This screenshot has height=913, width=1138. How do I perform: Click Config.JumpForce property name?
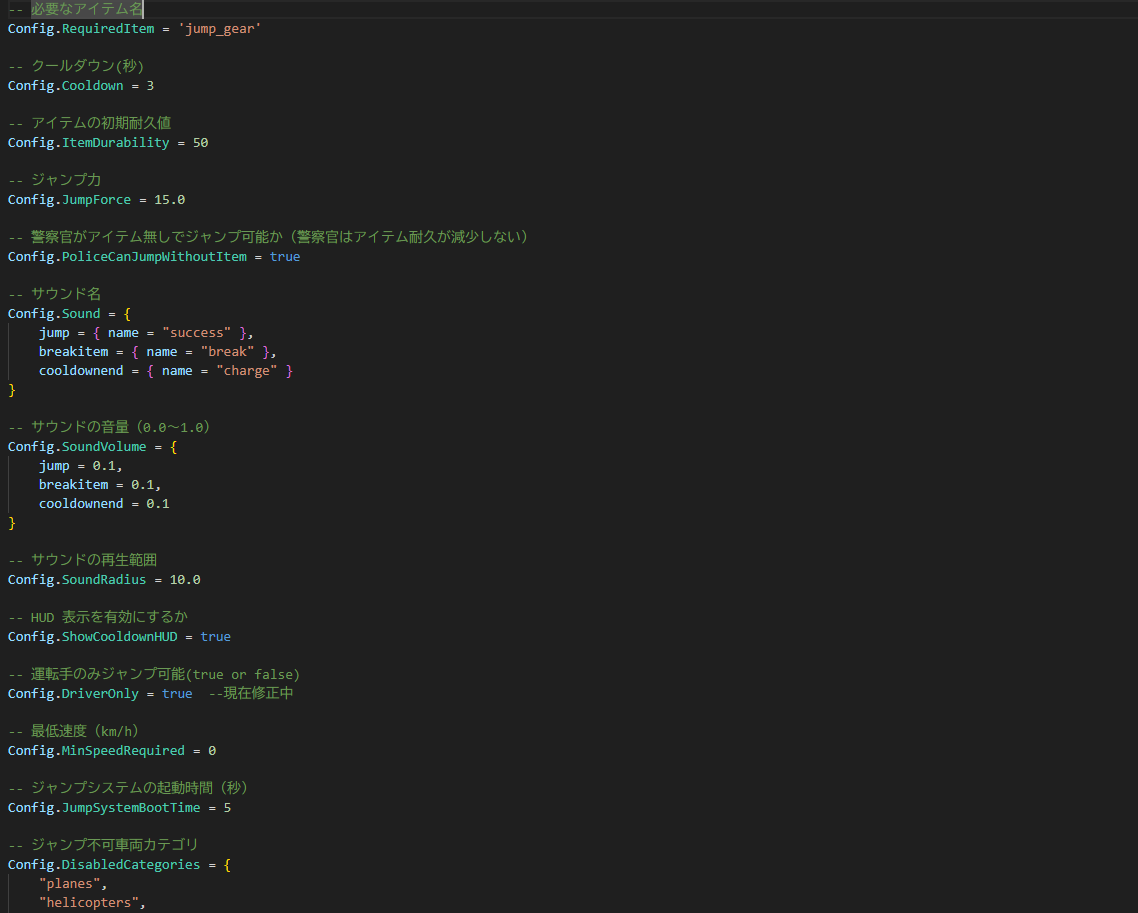click(70, 200)
